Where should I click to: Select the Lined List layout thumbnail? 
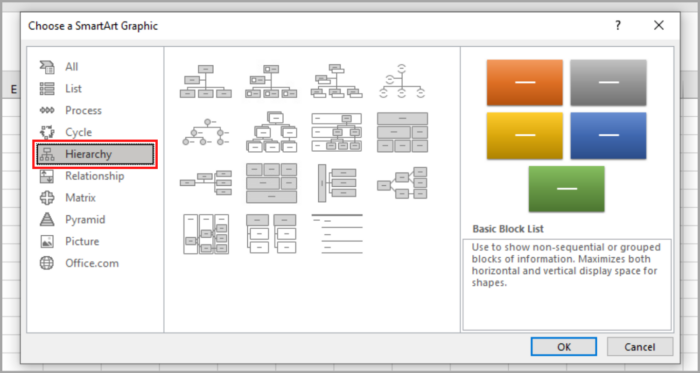(x=337, y=234)
